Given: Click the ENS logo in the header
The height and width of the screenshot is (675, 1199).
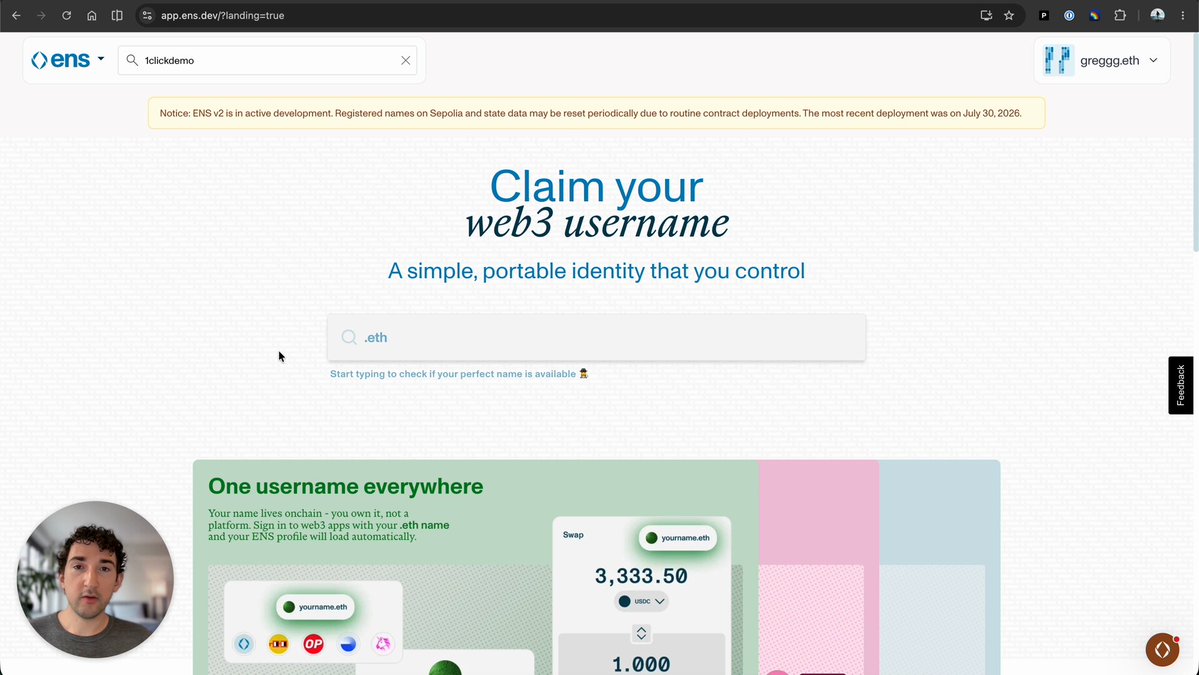Looking at the screenshot, I should click(60, 60).
